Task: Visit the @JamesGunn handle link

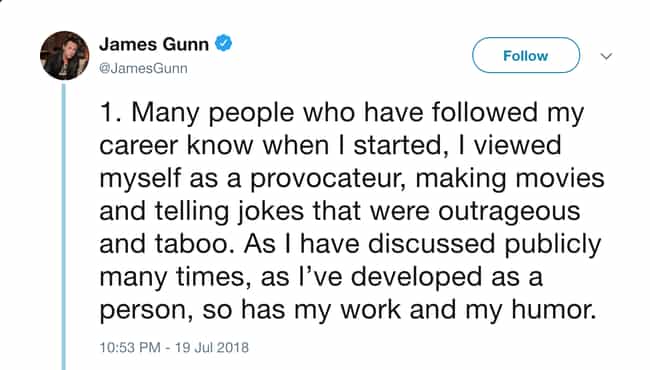Action: [143, 68]
